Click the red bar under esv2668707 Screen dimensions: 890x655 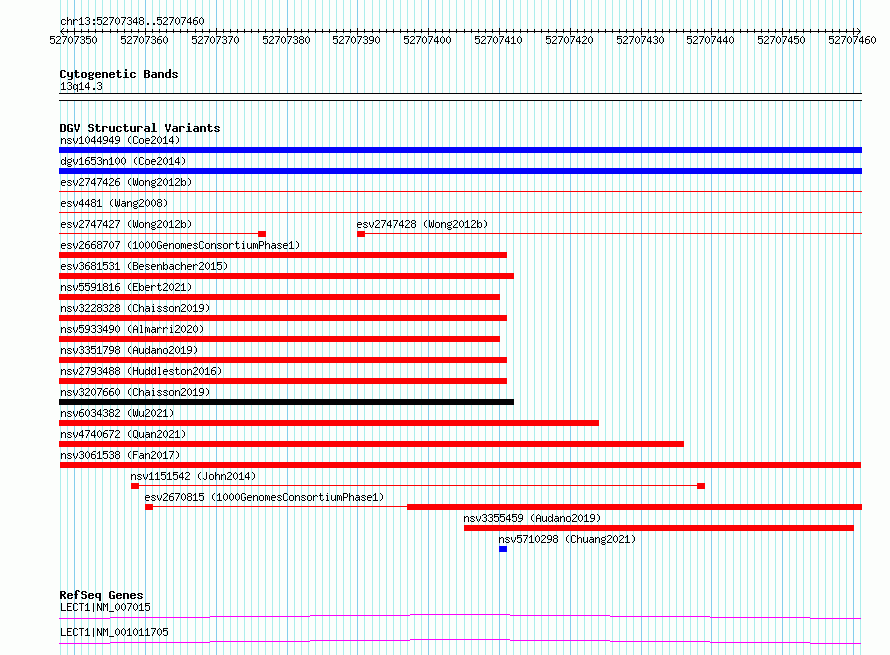(x=283, y=255)
